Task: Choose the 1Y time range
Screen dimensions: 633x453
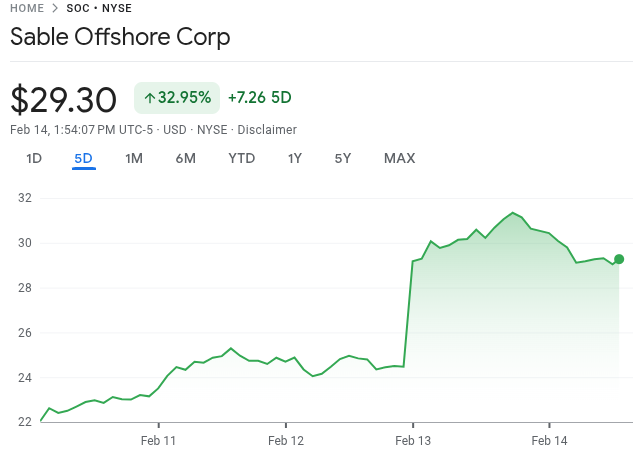Action: (x=294, y=158)
